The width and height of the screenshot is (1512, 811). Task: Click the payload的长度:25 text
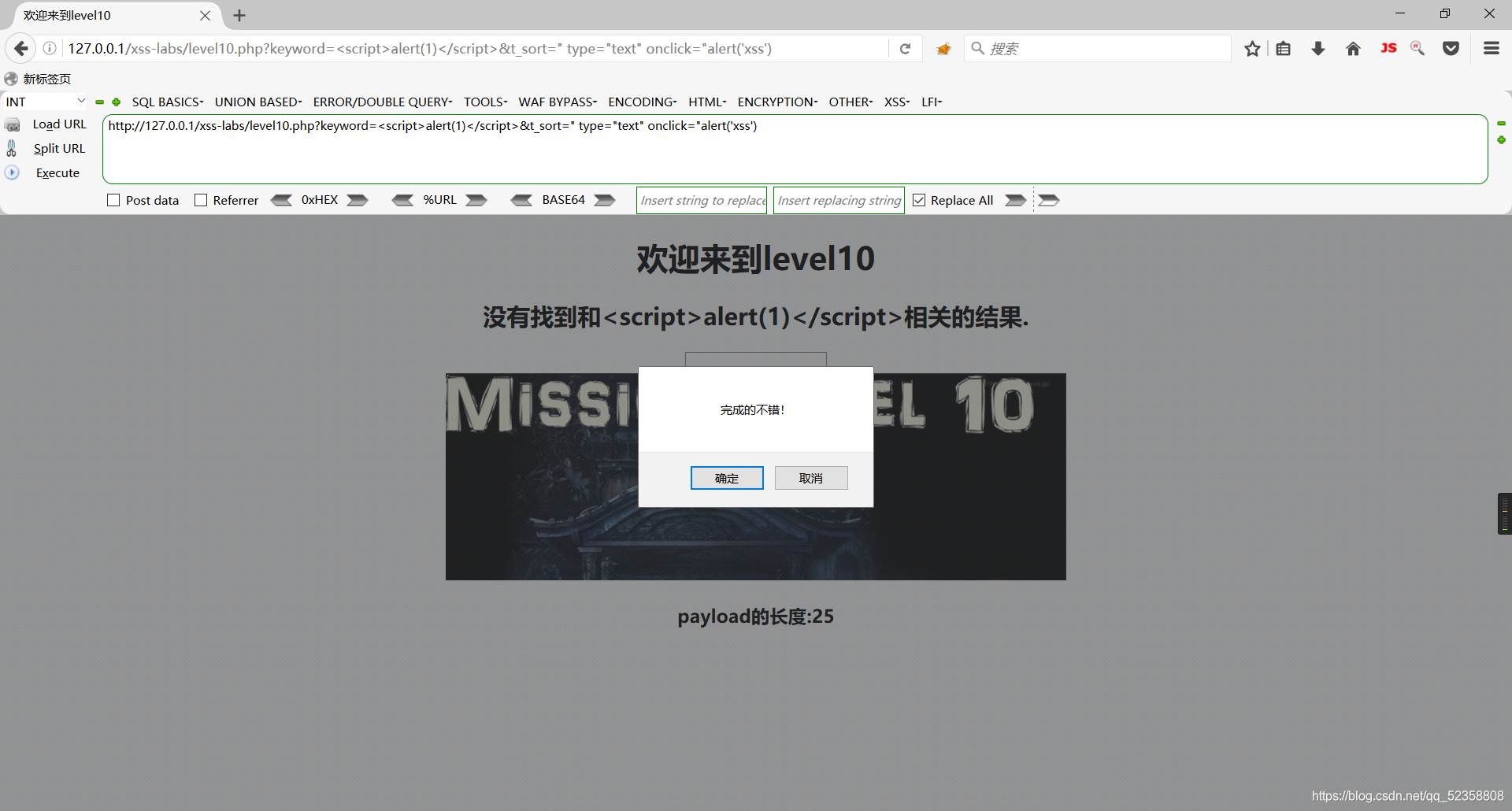[x=756, y=617]
